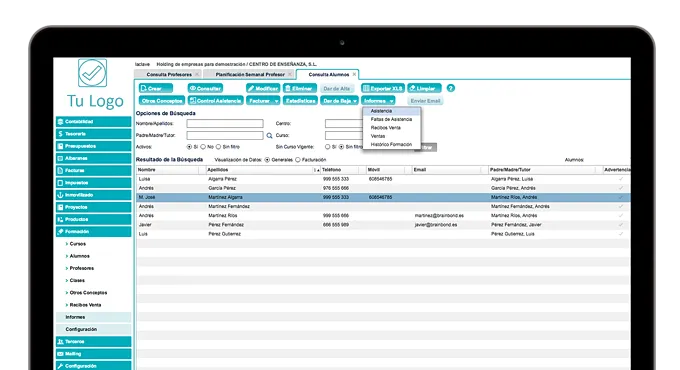This screenshot has height=370, width=680.
Task: Select Activos Sí radio button
Action: 189,147
